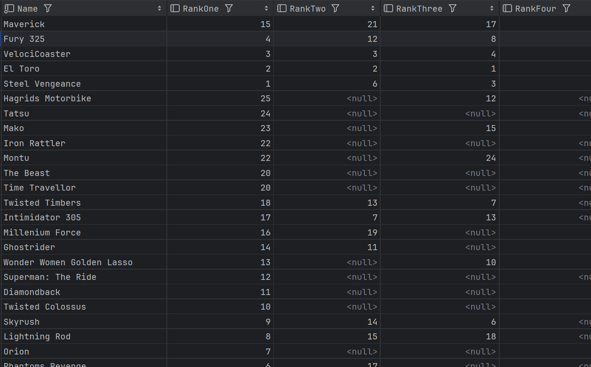
Task: Select the Twisted Timbers name cell
Action: pyautogui.click(x=84, y=203)
